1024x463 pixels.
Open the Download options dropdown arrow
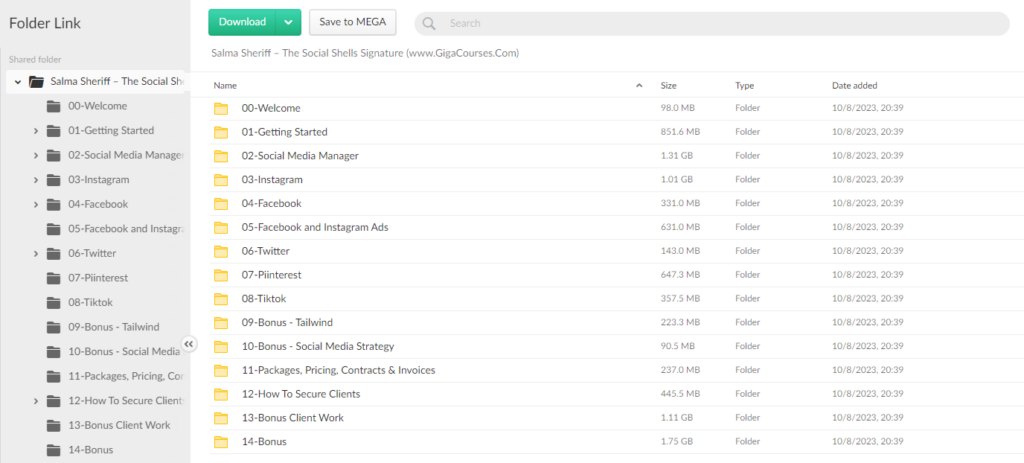289,22
